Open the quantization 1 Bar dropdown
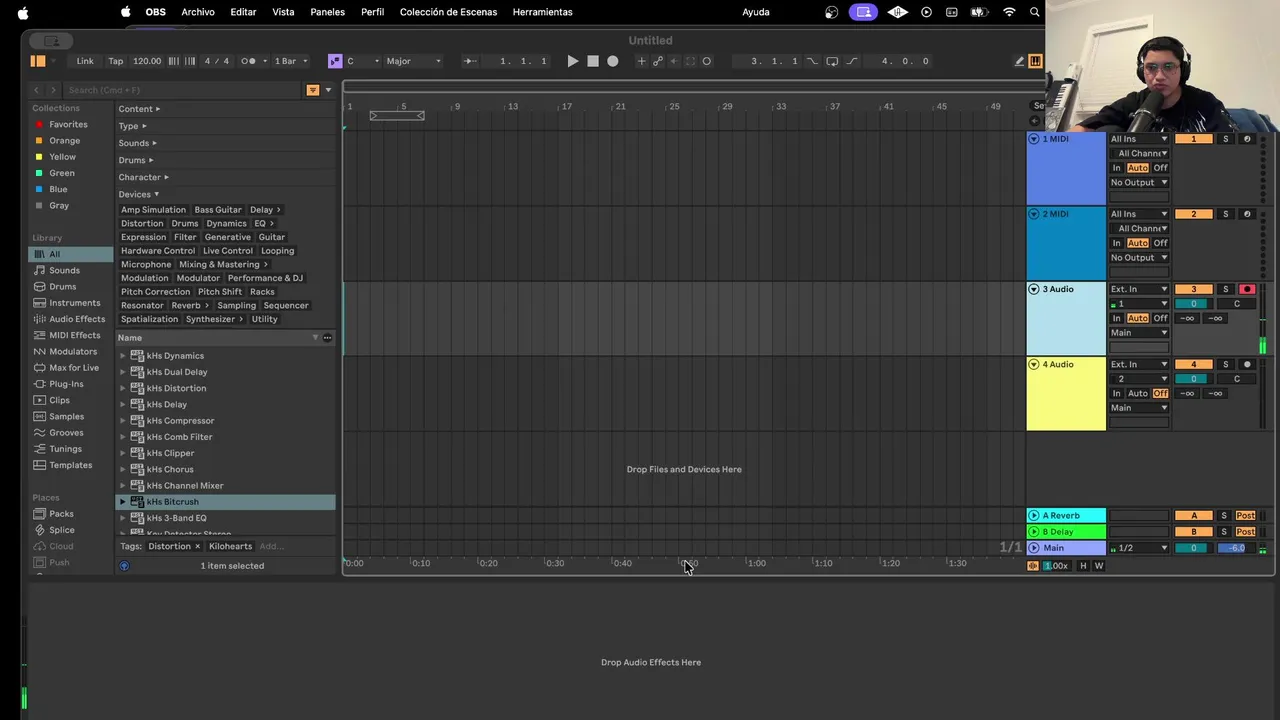Screen dimensions: 1280x720 point(291,61)
